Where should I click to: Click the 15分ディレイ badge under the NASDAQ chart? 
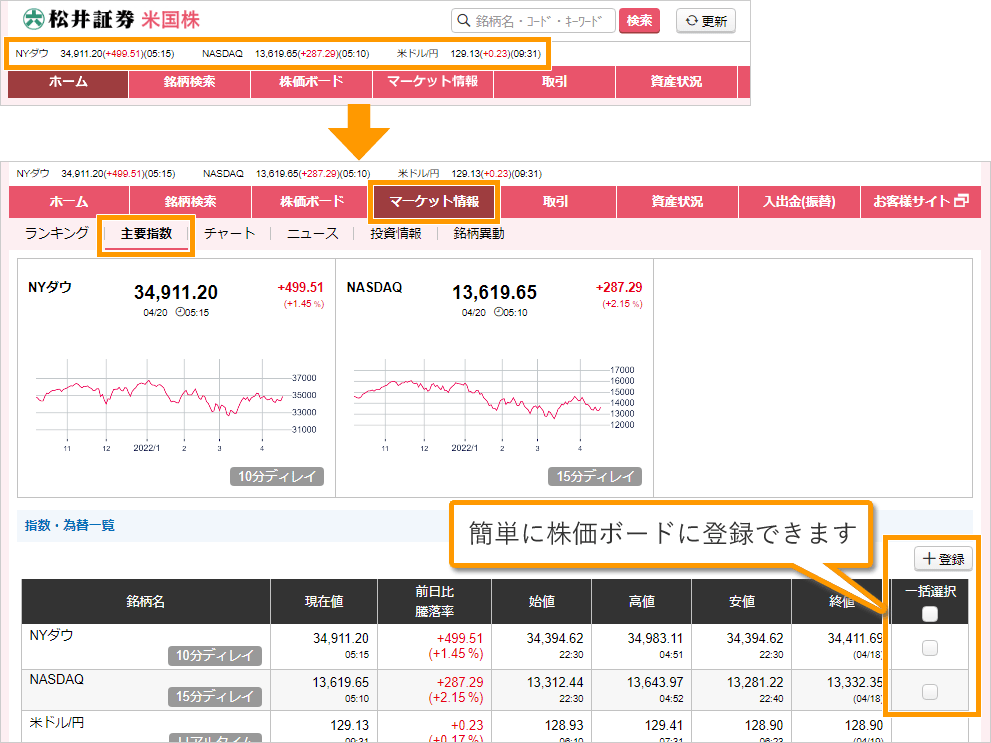click(595, 476)
